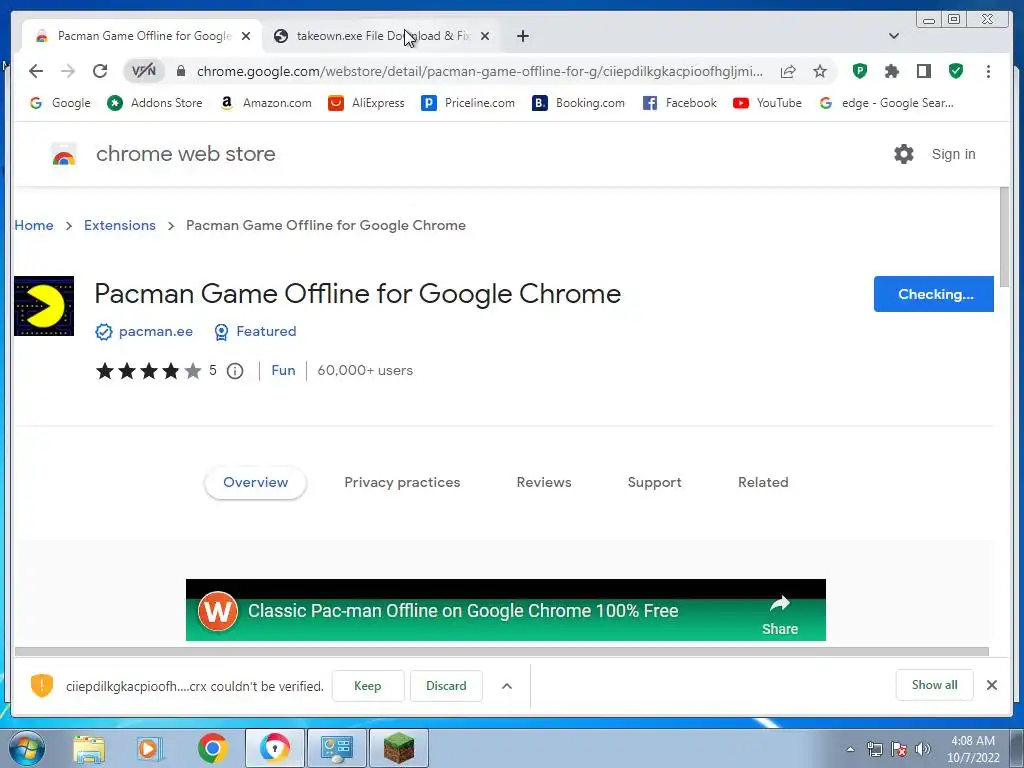Switch to Privacy practices tab

pos(402,483)
